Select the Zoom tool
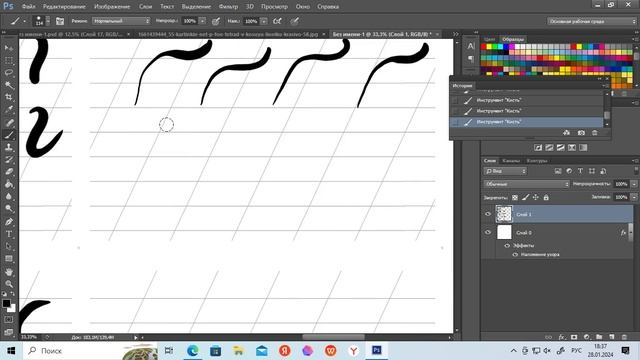Viewport: 640px width, 360px height. (9, 284)
